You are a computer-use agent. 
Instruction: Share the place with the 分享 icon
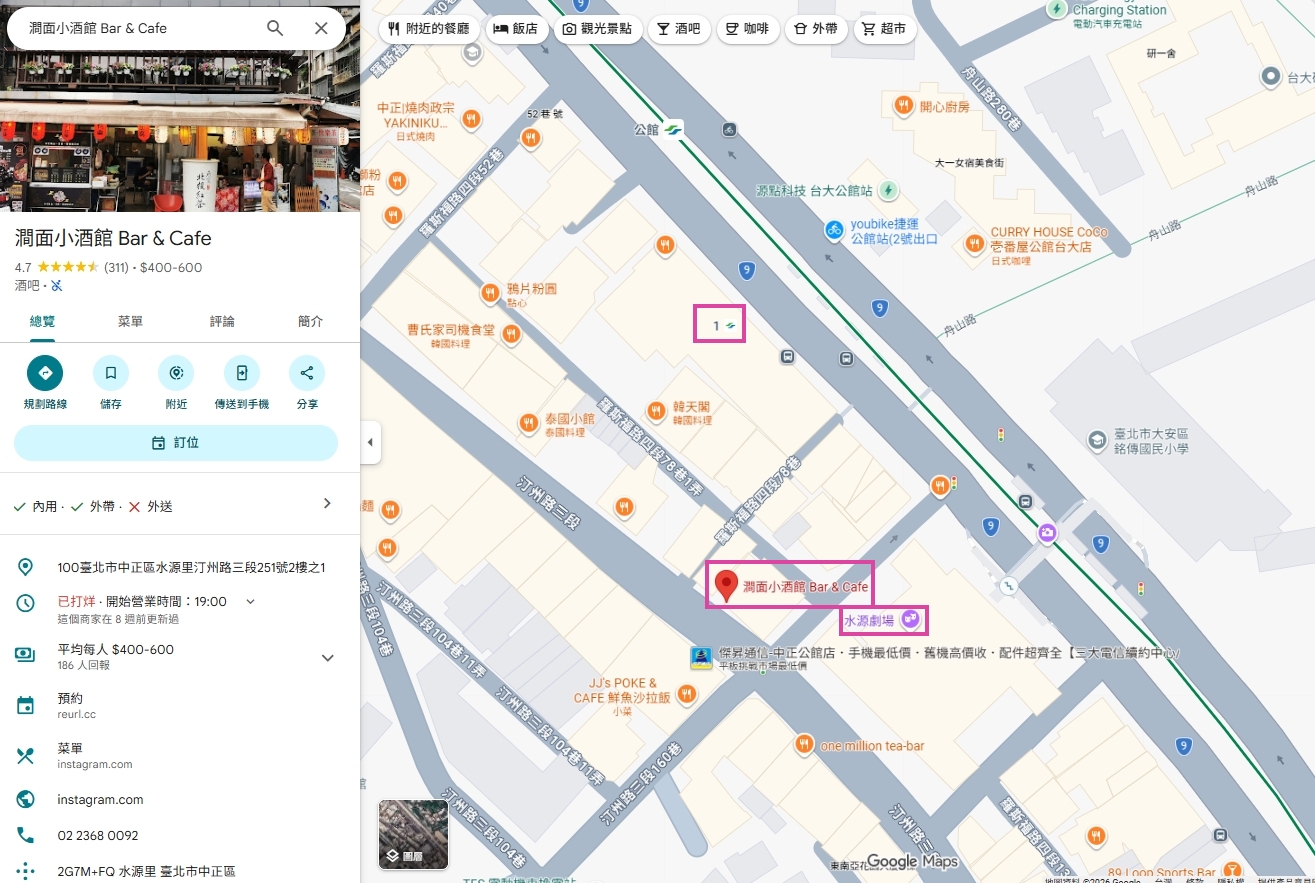point(307,373)
